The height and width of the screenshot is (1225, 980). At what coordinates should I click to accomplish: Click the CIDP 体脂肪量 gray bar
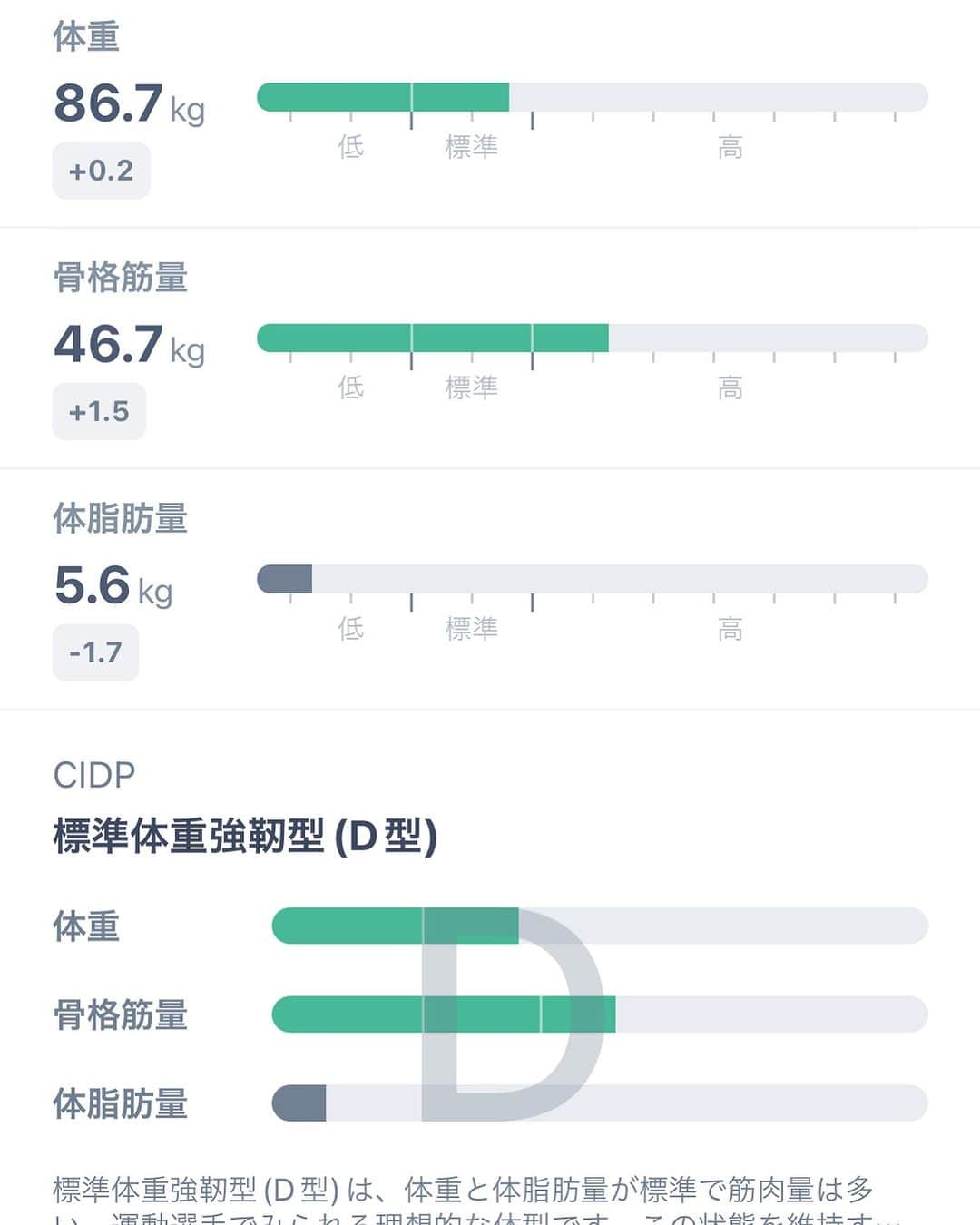point(600,1103)
